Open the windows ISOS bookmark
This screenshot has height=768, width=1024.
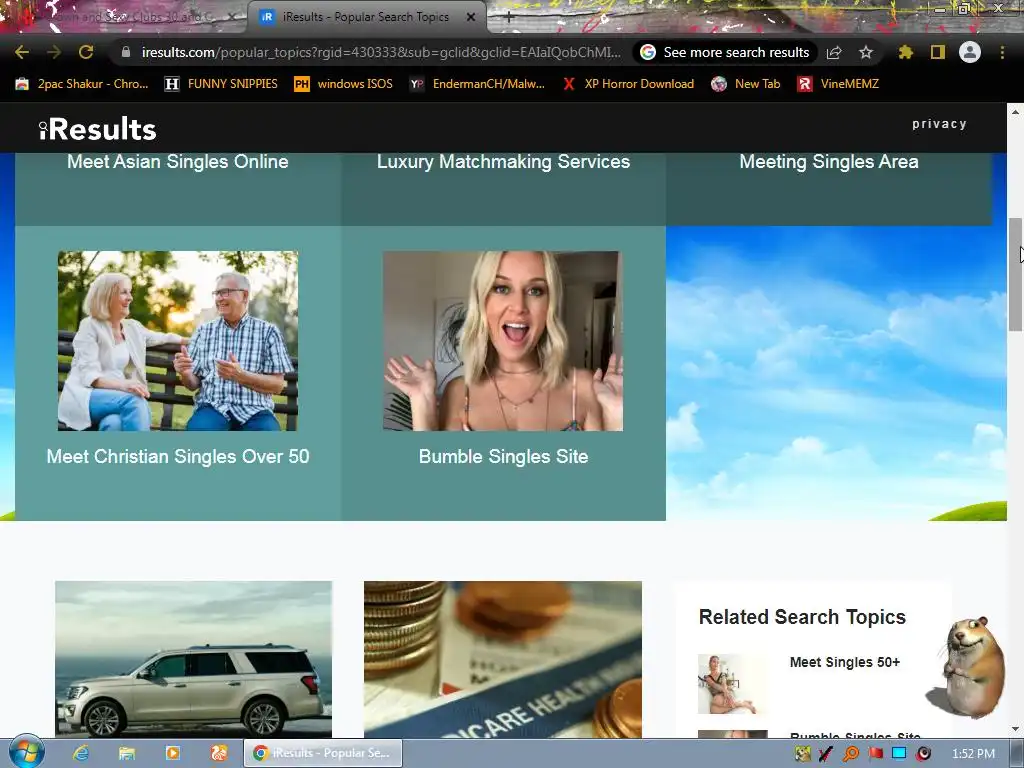point(344,84)
